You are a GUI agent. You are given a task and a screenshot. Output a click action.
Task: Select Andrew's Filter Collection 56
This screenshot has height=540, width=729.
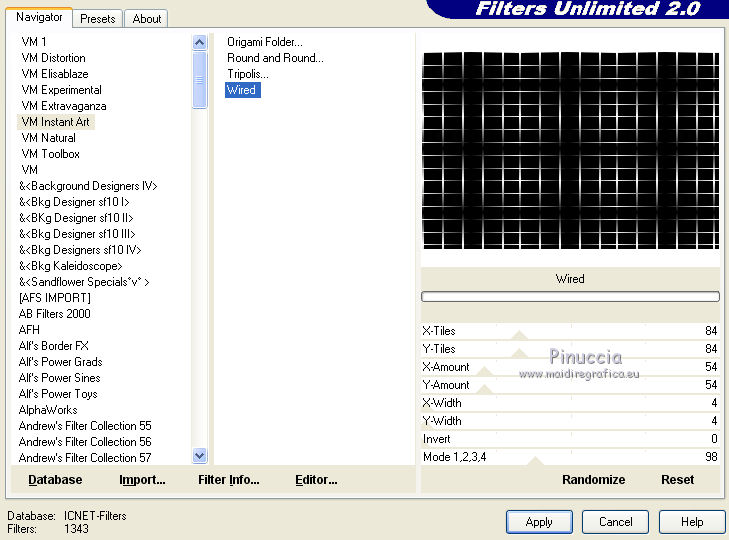(x=85, y=442)
